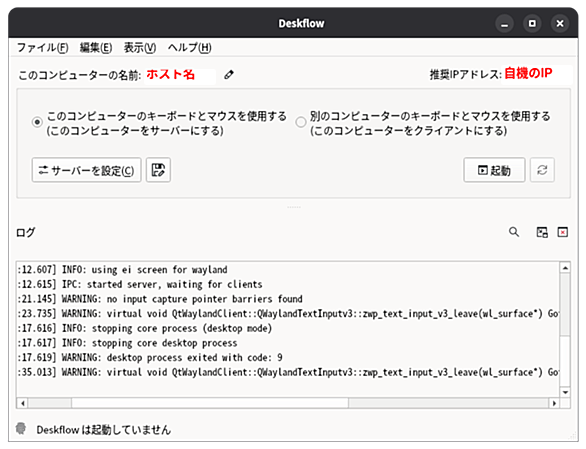Click log vertical scrollbar down arrow

[565, 392]
